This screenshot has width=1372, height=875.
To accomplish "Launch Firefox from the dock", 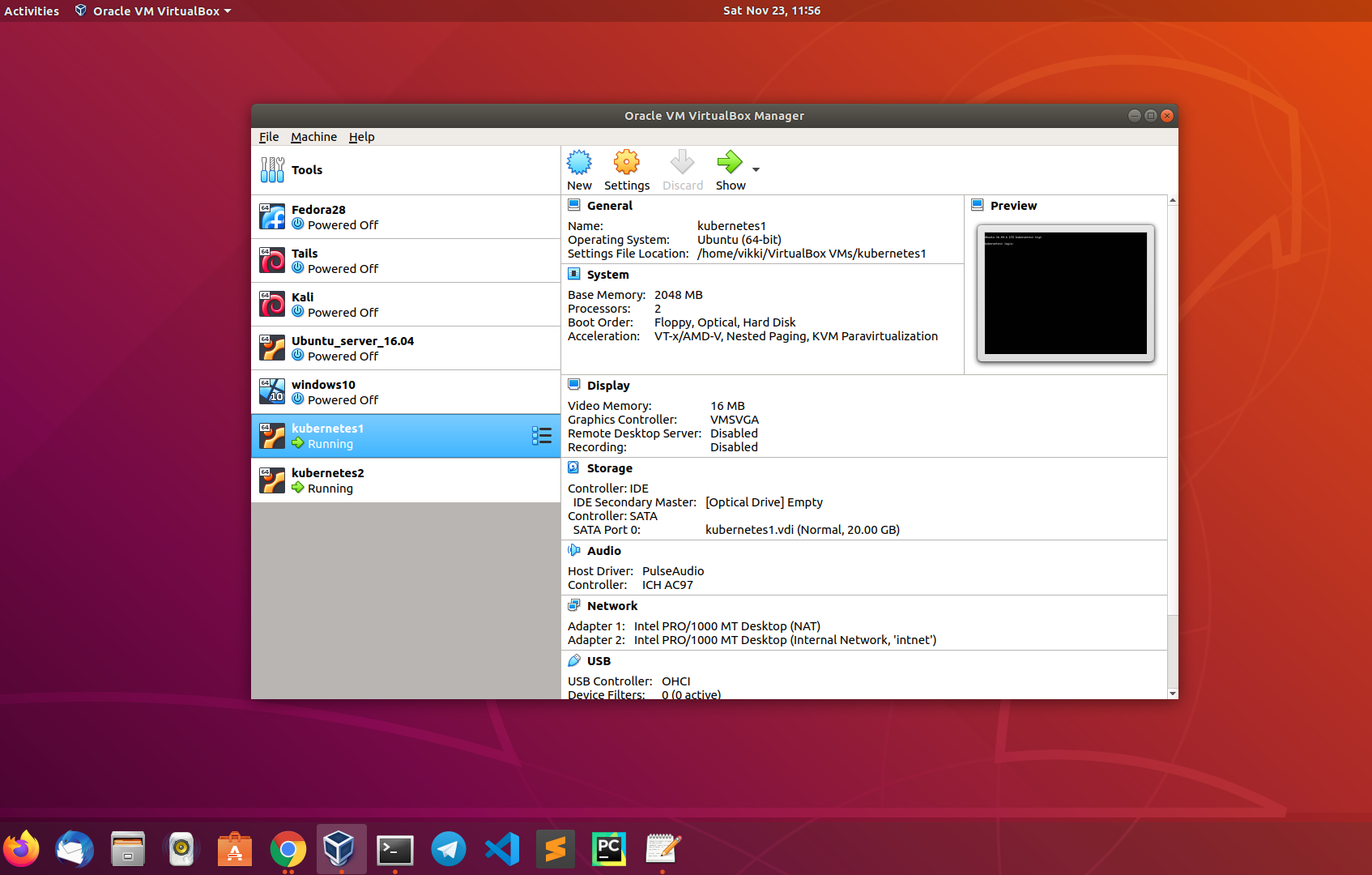I will tap(22, 849).
